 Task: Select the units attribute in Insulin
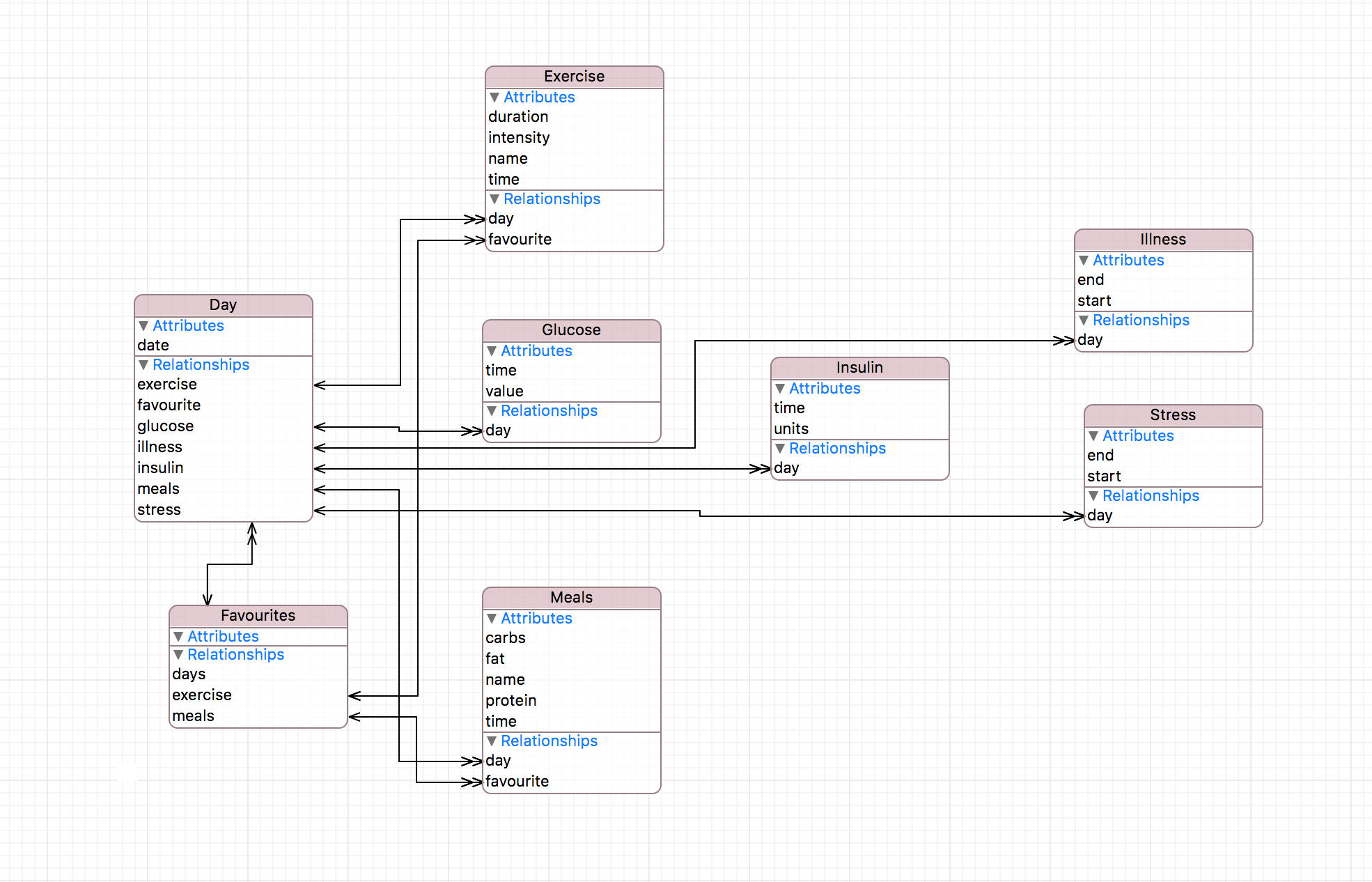coord(790,428)
